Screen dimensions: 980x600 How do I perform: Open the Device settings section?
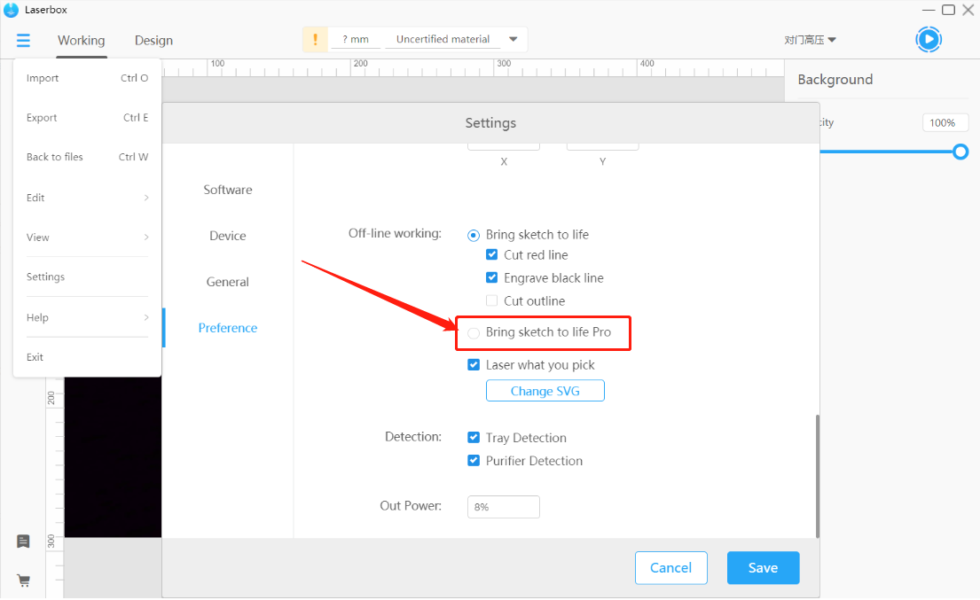tap(228, 236)
